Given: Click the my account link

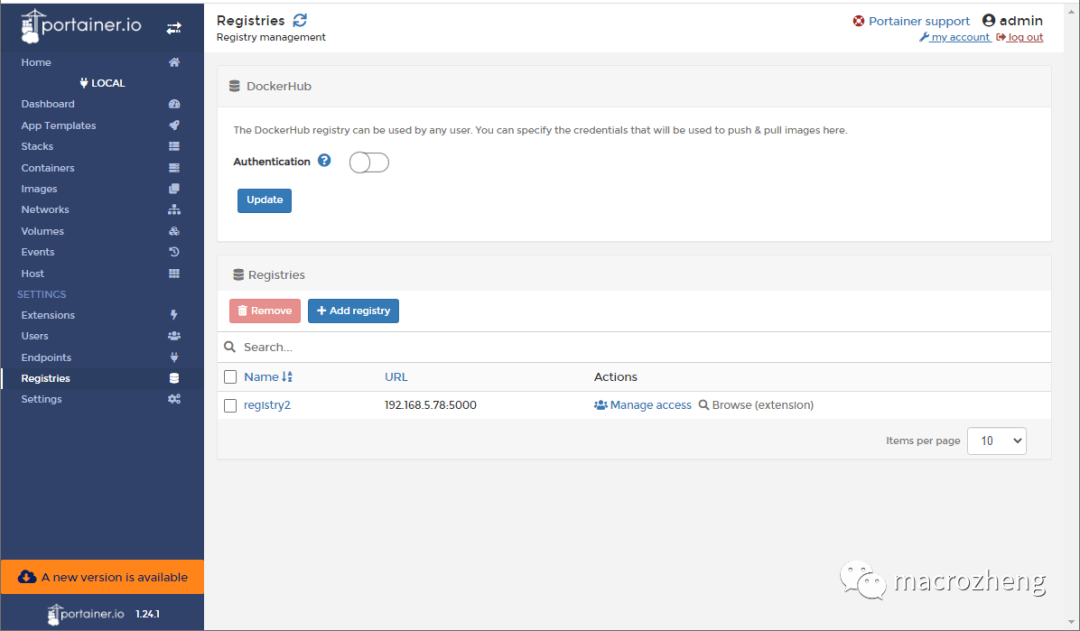Looking at the screenshot, I should point(955,37).
